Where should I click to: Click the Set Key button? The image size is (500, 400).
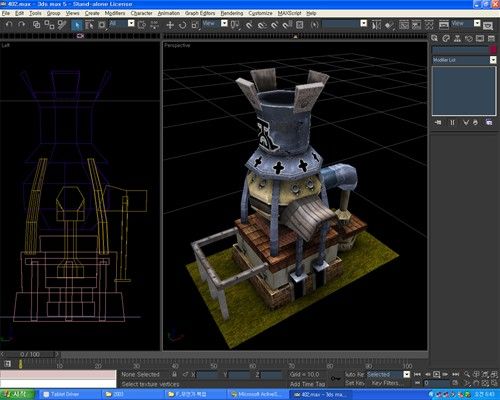point(356,383)
